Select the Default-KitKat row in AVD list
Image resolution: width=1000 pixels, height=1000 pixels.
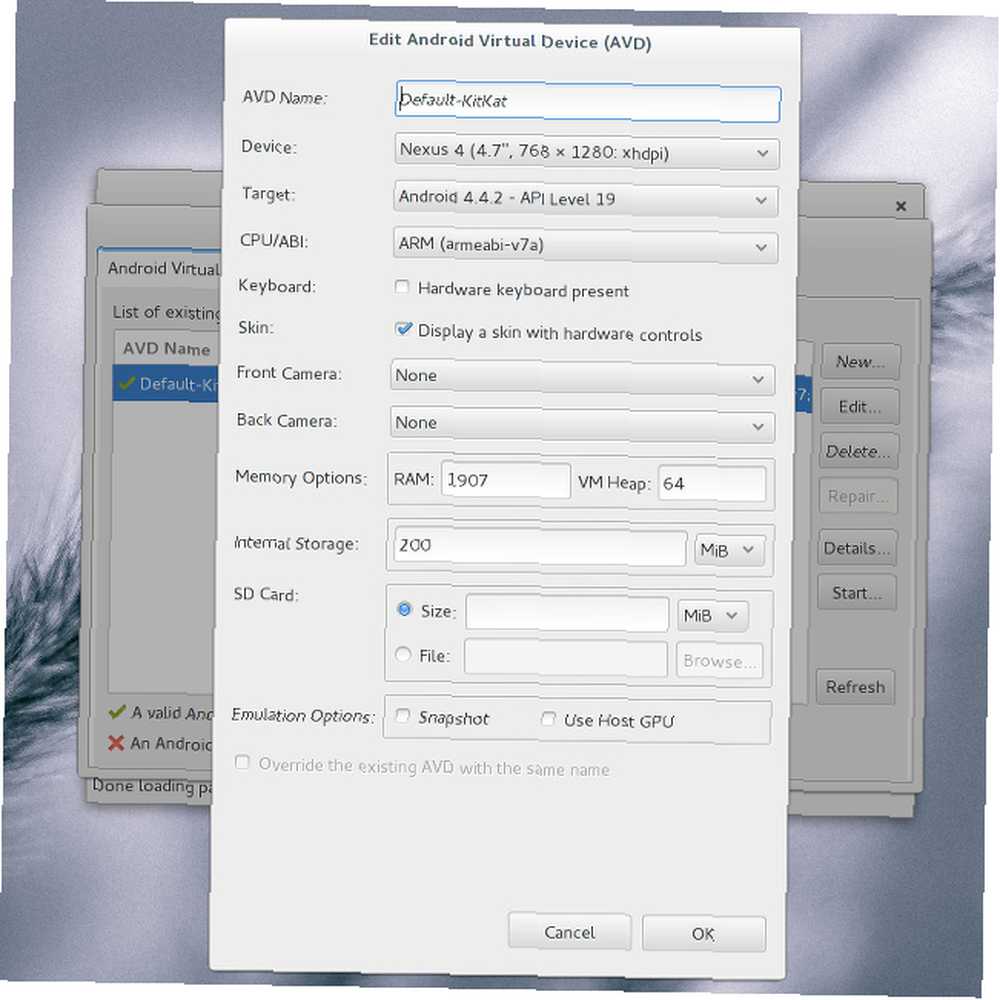[167, 383]
